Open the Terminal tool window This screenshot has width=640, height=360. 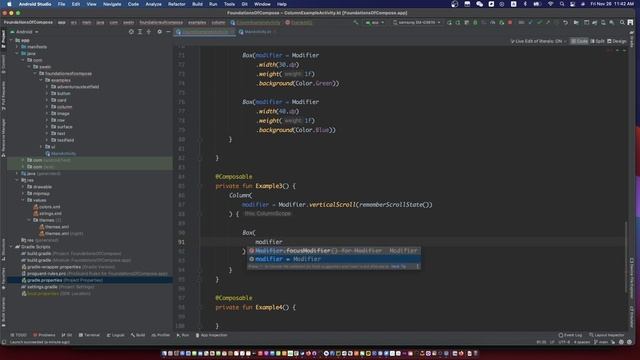[89, 335]
